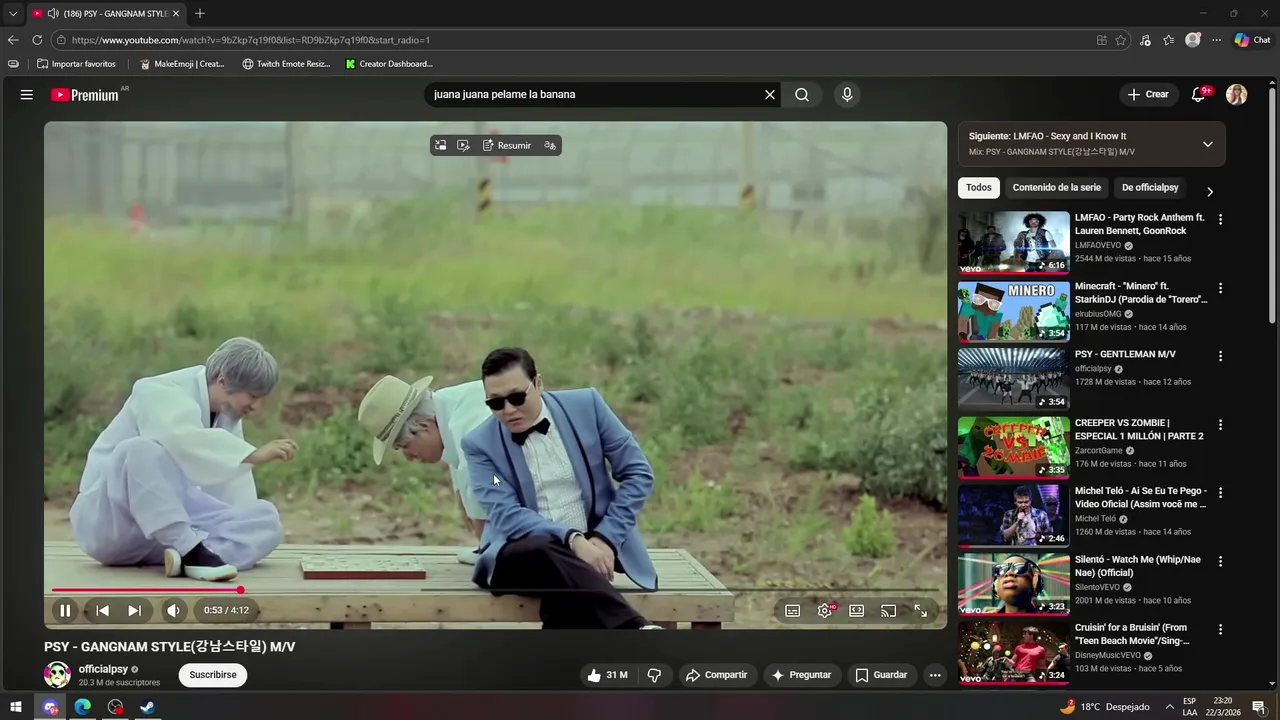Open Twitch Emote Resizer bookmark

tap(286, 64)
